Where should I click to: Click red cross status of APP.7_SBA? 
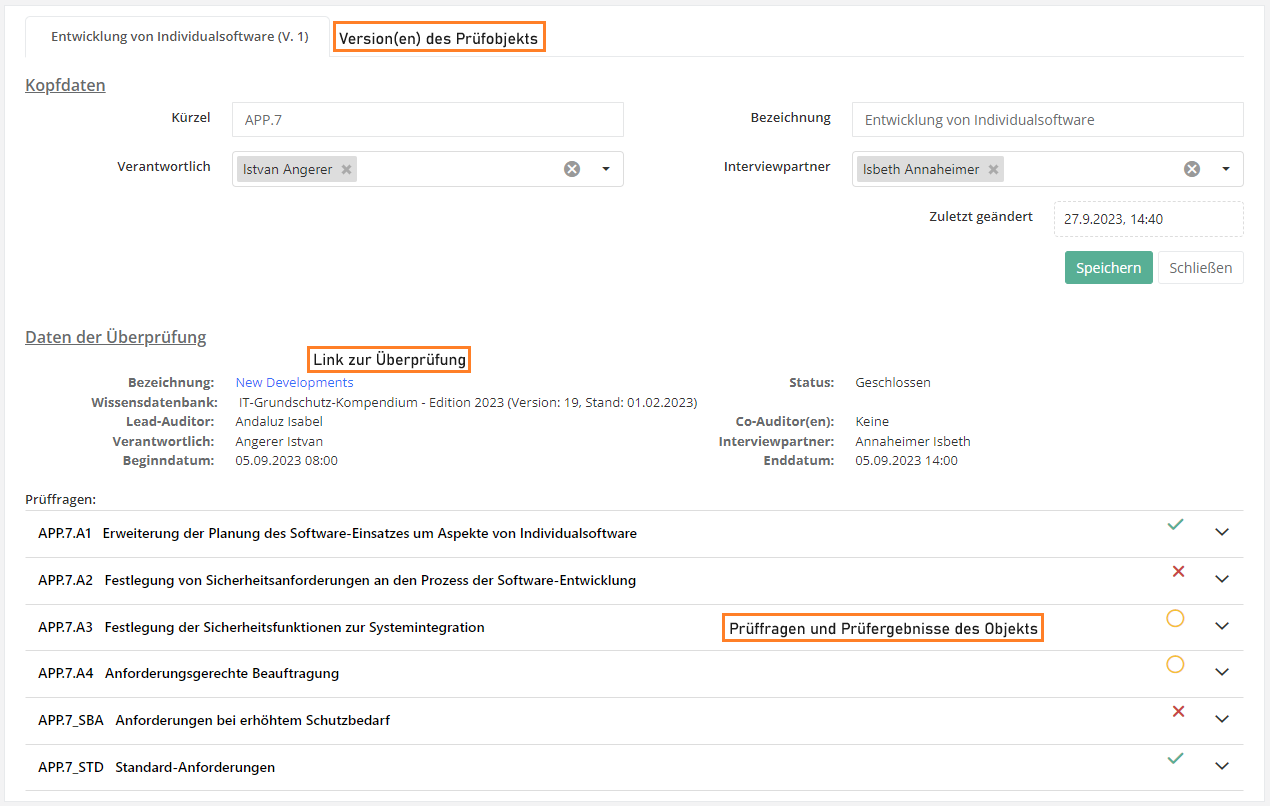(1178, 711)
